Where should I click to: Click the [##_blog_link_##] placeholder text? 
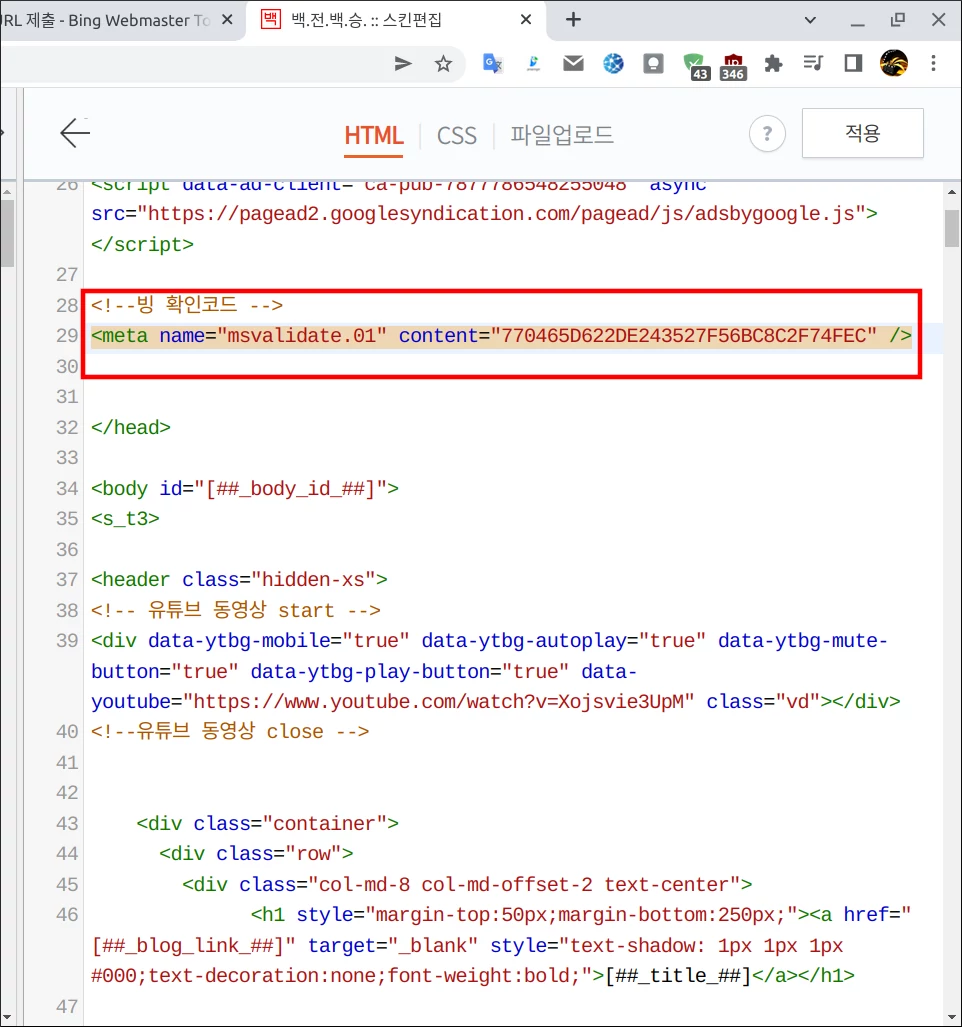click(x=188, y=945)
